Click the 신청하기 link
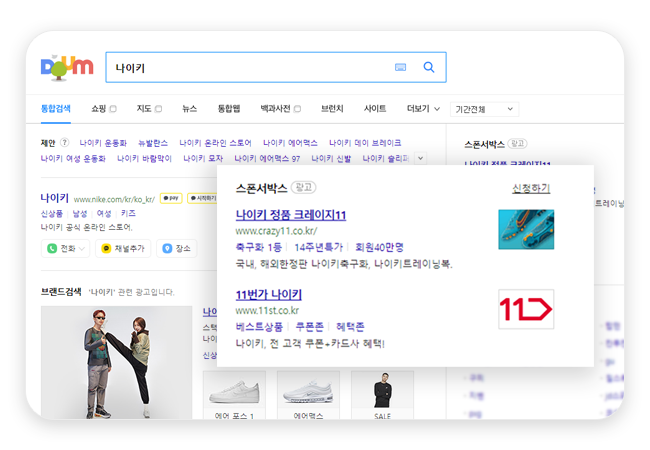Screen dimensions: 650x450 click(531, 189)
